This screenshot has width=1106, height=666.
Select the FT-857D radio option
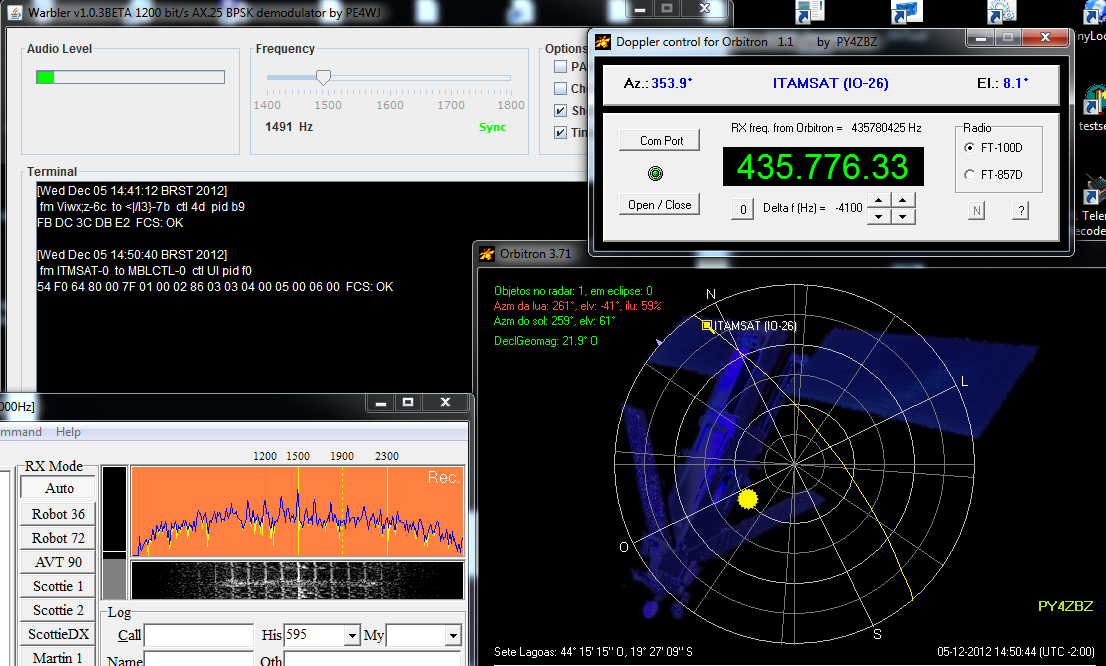click(x=969, y=175)
